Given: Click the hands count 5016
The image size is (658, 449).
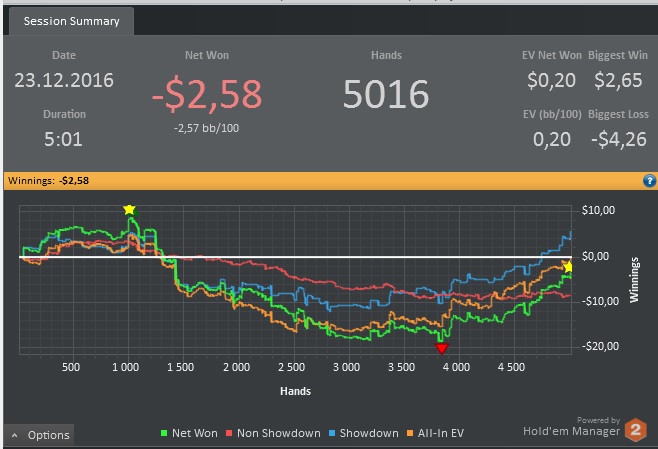Looking at the screenshot, I should coord(386,94).
